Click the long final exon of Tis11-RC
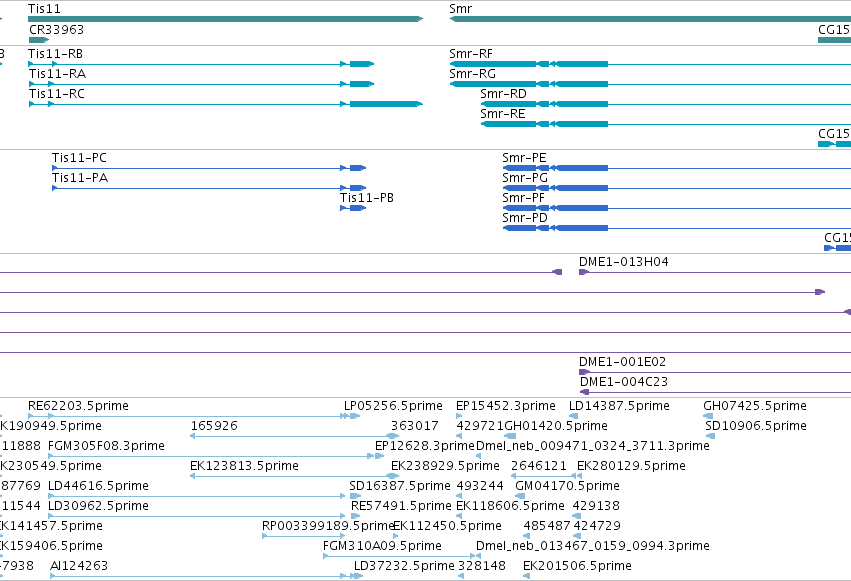Image resolution: width=851 pixels, height=581 pixels. (386, 104)
